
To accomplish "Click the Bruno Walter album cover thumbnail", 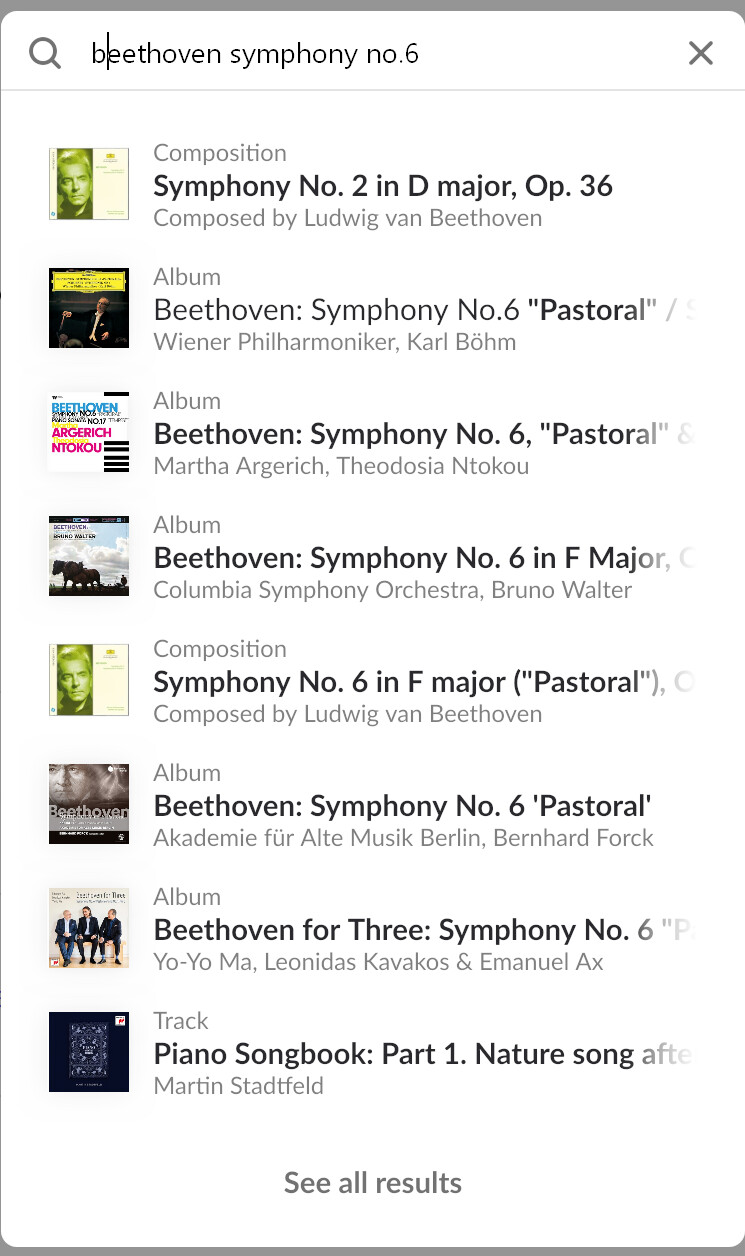I will 89,556.
